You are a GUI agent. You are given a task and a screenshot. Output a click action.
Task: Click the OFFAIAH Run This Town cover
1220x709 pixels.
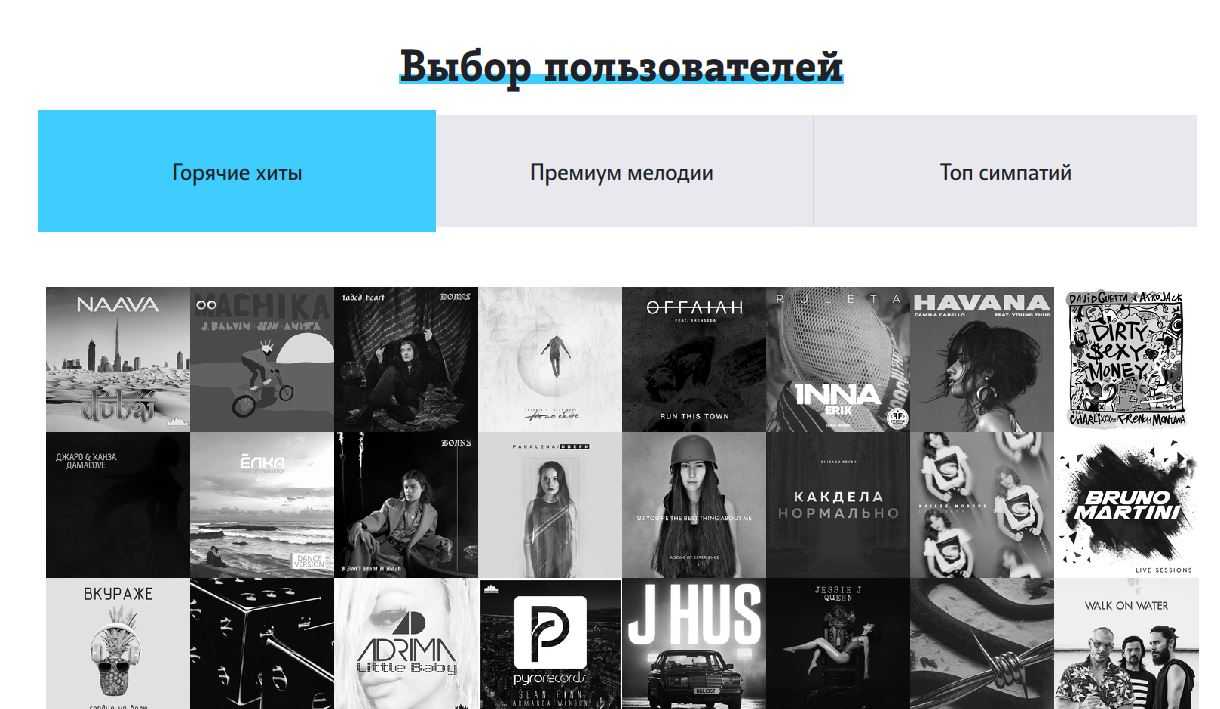coord(694,360)
